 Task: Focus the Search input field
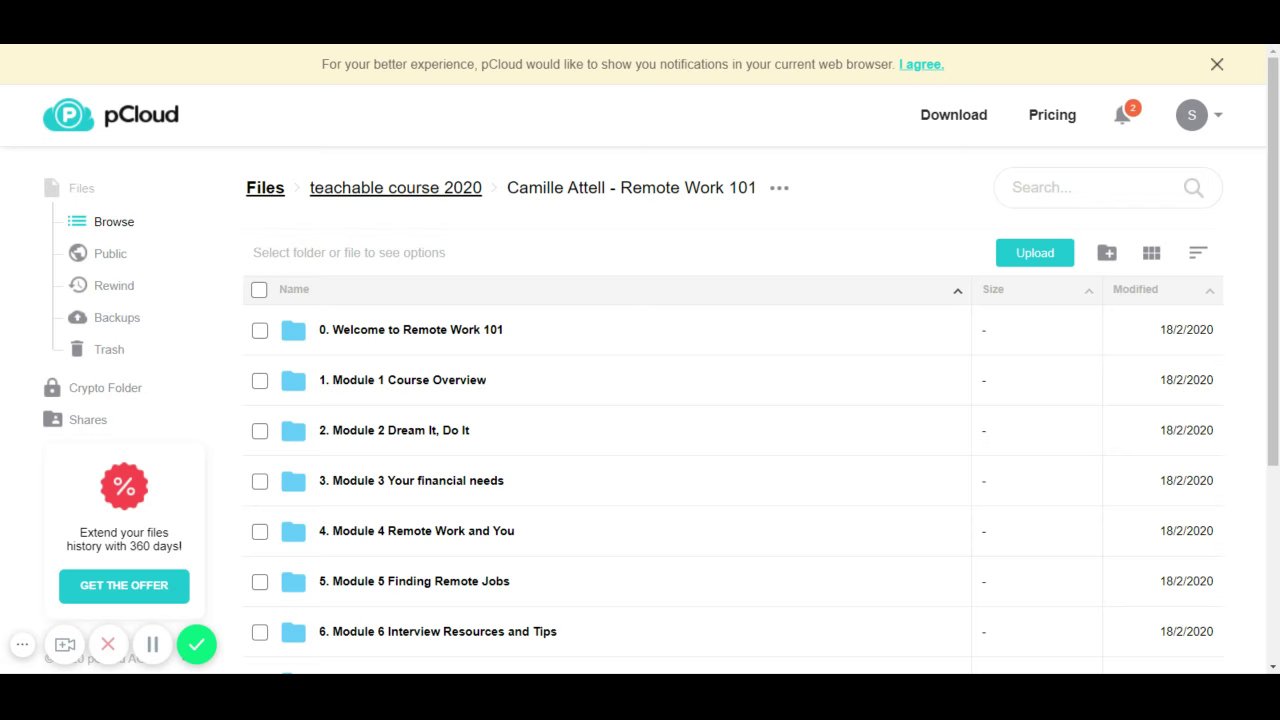click(x=1093, y=187)
